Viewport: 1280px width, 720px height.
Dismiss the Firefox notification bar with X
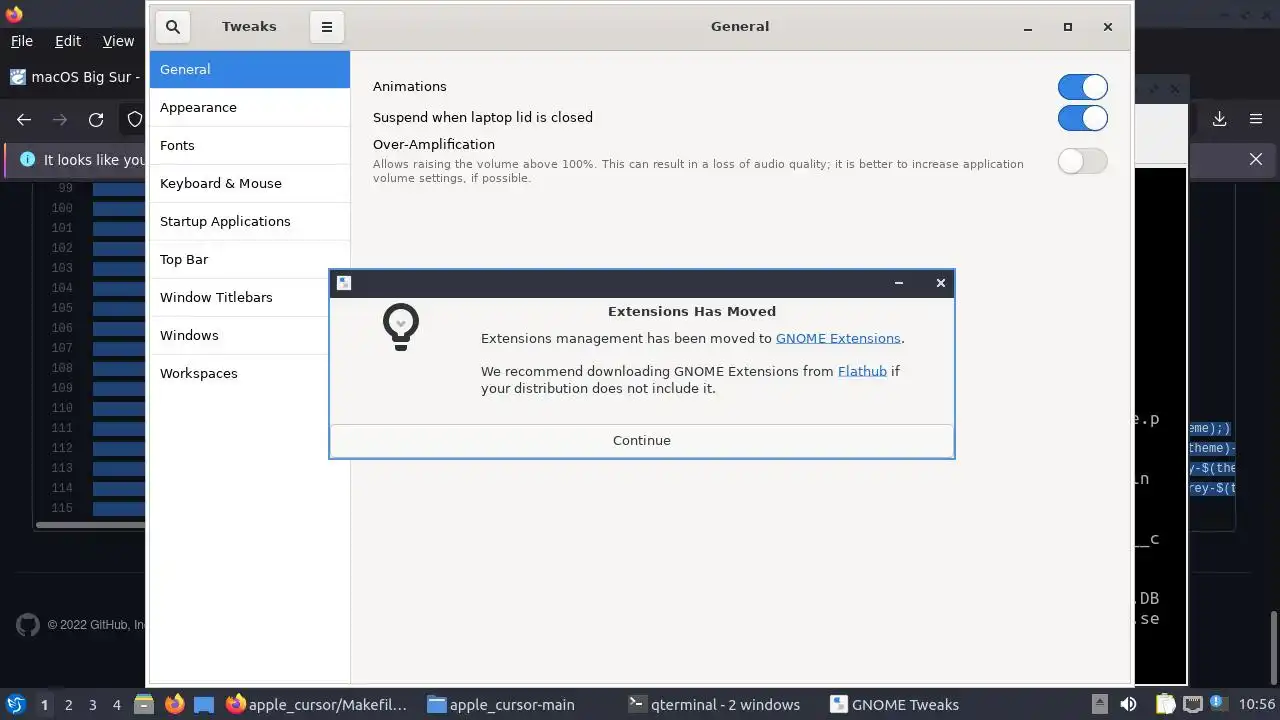tap(1256, 159)
